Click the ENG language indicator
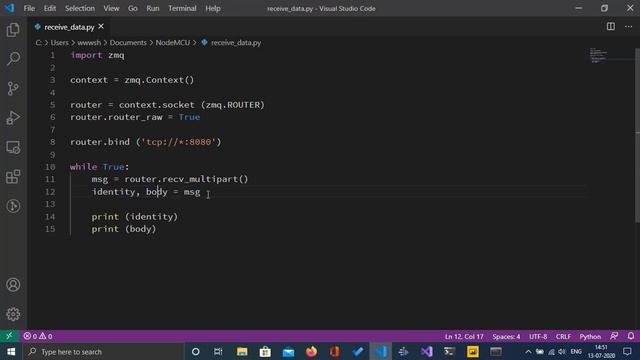Image resolution: width=640 pixels, height=360 pixels. pyautogui.click(x=576, y=351)
